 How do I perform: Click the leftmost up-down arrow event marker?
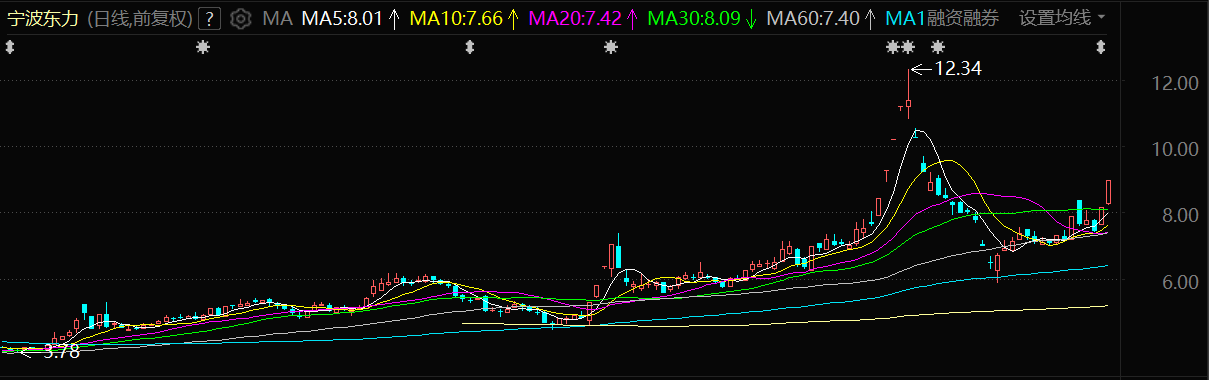pos(10,47)
